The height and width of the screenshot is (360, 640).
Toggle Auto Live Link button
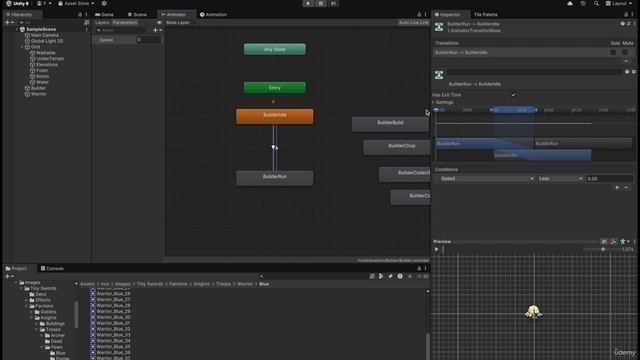tap(413, 22)
